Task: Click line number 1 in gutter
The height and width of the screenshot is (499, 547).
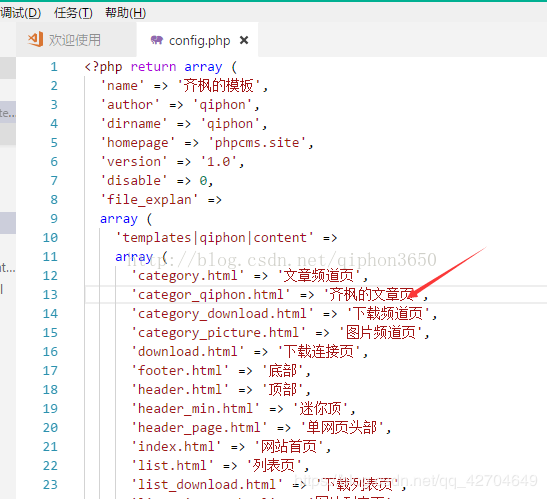Action: (54, 67)
